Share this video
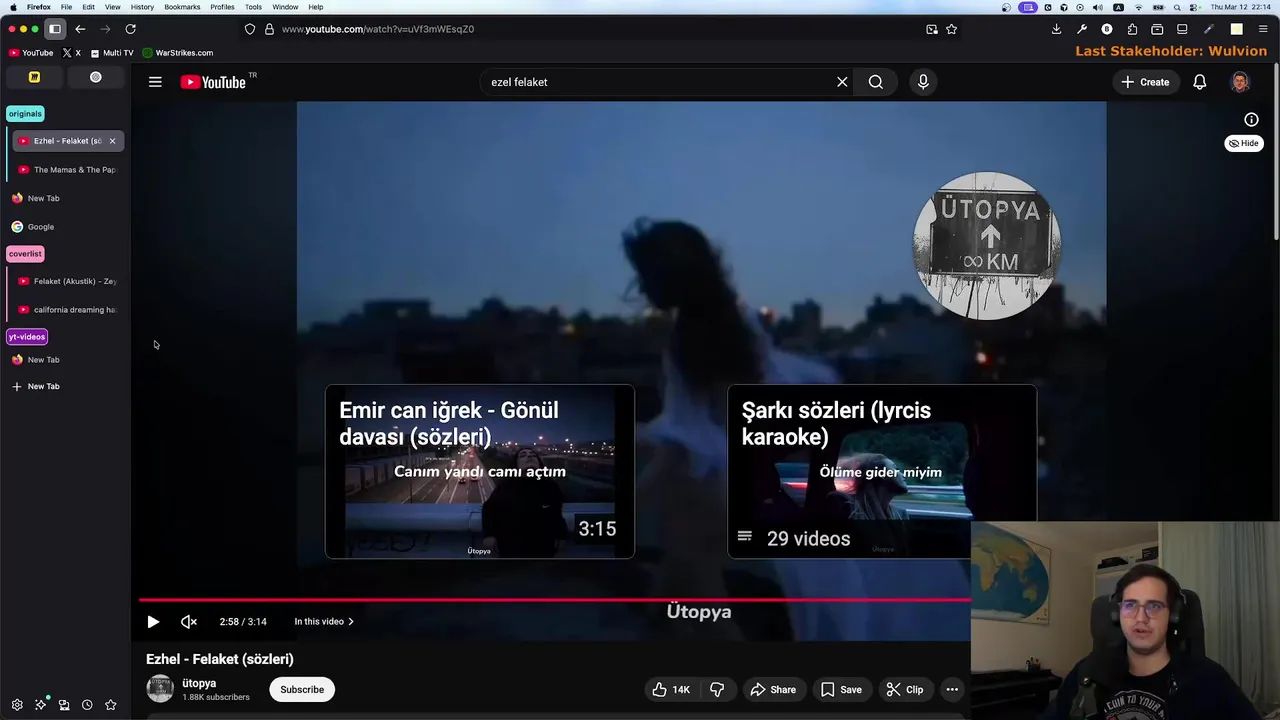1280x720 pixels. click(x=773, y=689)
